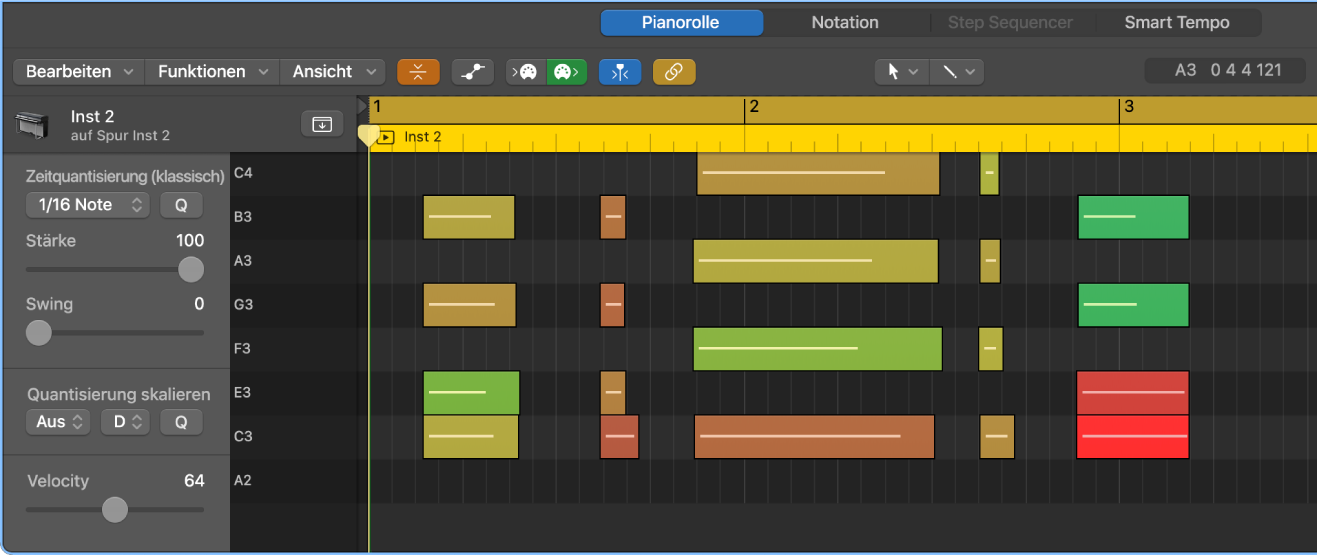Screen dimensions: 1317x556
Task: Open the 1/16 Note quantize dropdown
Action: (88, 205)
